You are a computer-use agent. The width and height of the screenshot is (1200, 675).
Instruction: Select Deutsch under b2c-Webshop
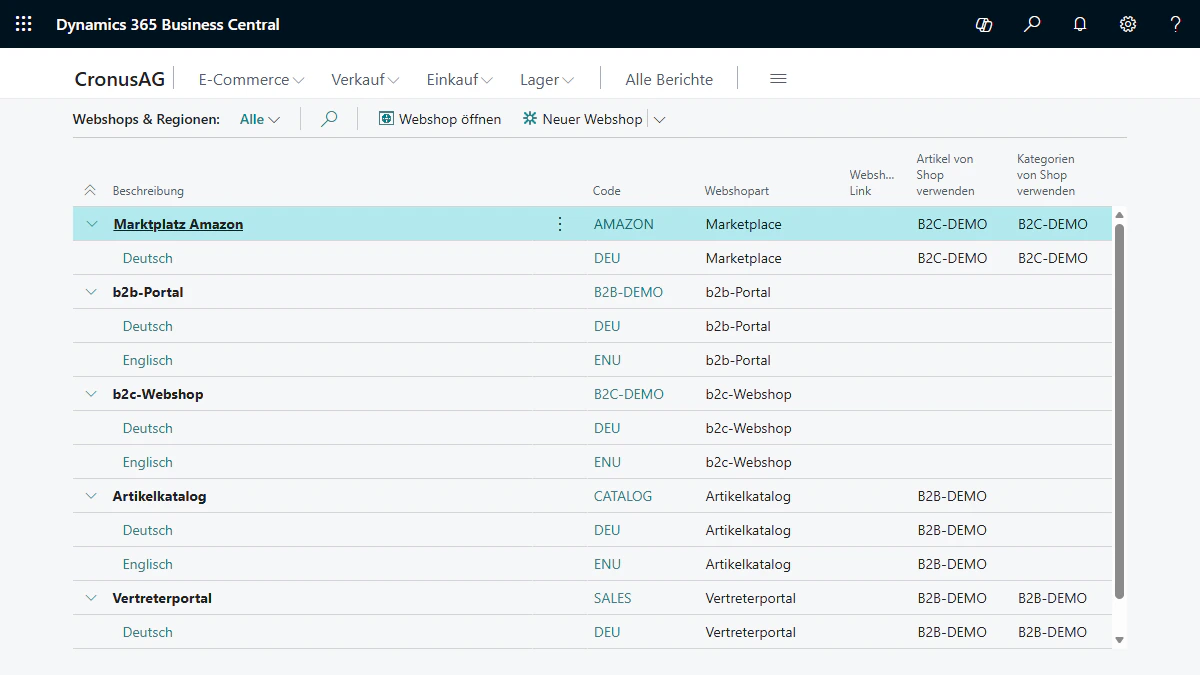[148, 428]
